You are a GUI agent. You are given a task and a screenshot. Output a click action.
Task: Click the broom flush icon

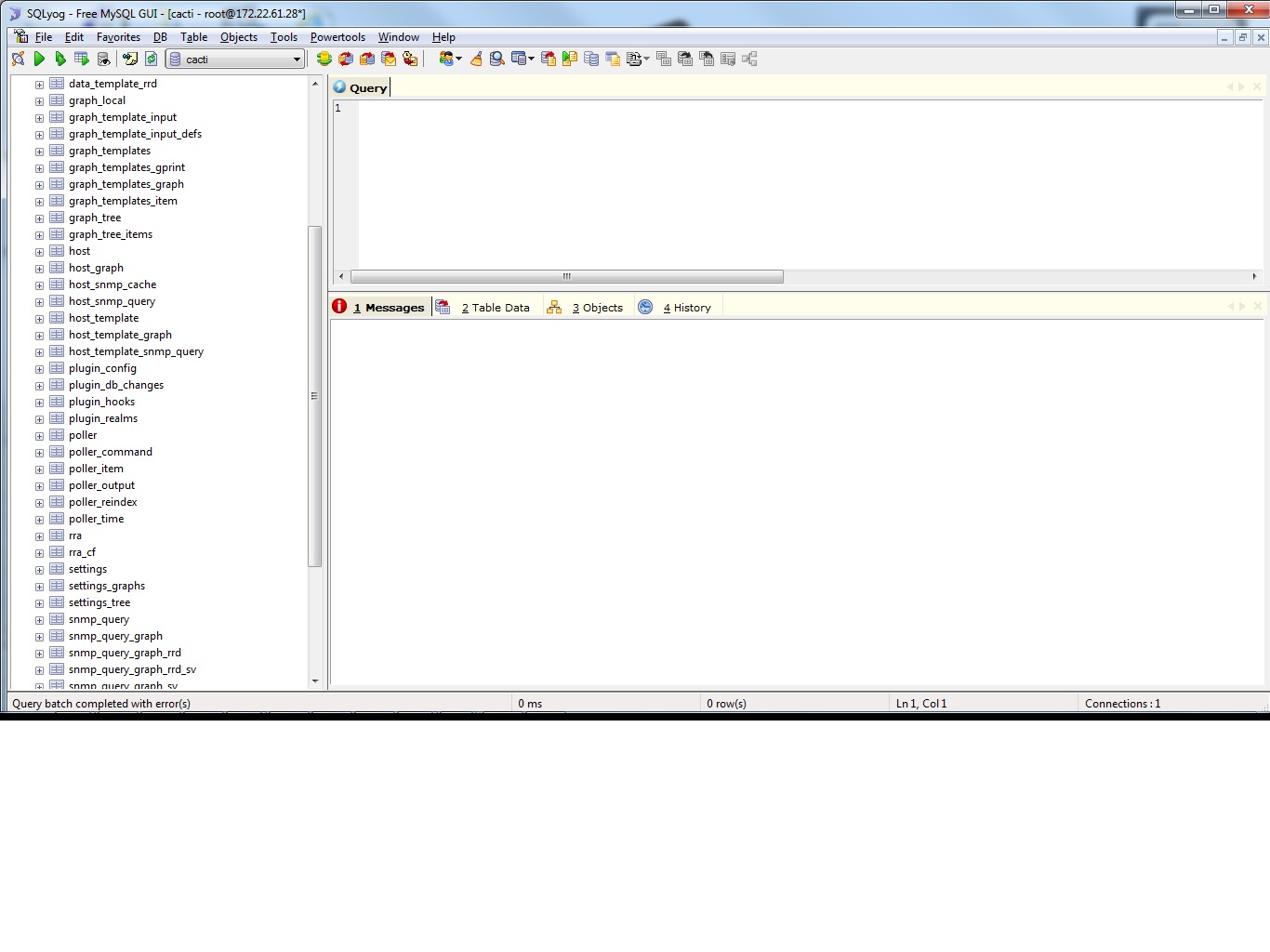point(476,59)
